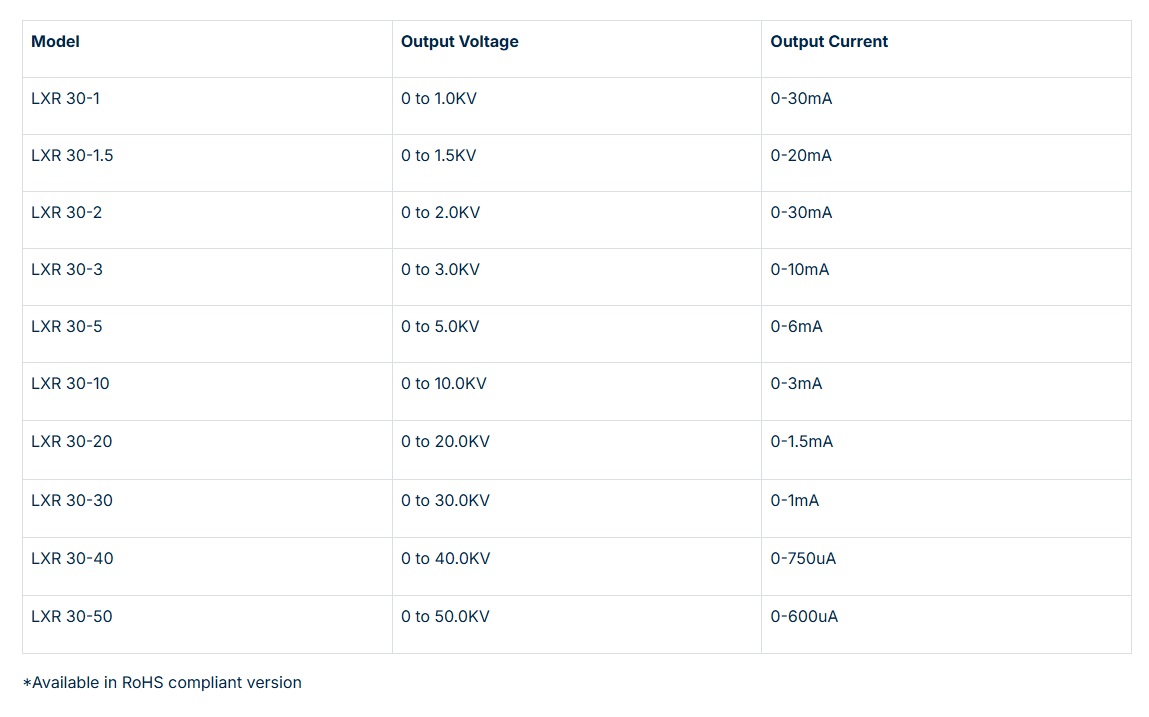The width and height of the screenshot is (1149, 717).
Task: Click the LXR 30-2 model name
Action: point(67,213)
